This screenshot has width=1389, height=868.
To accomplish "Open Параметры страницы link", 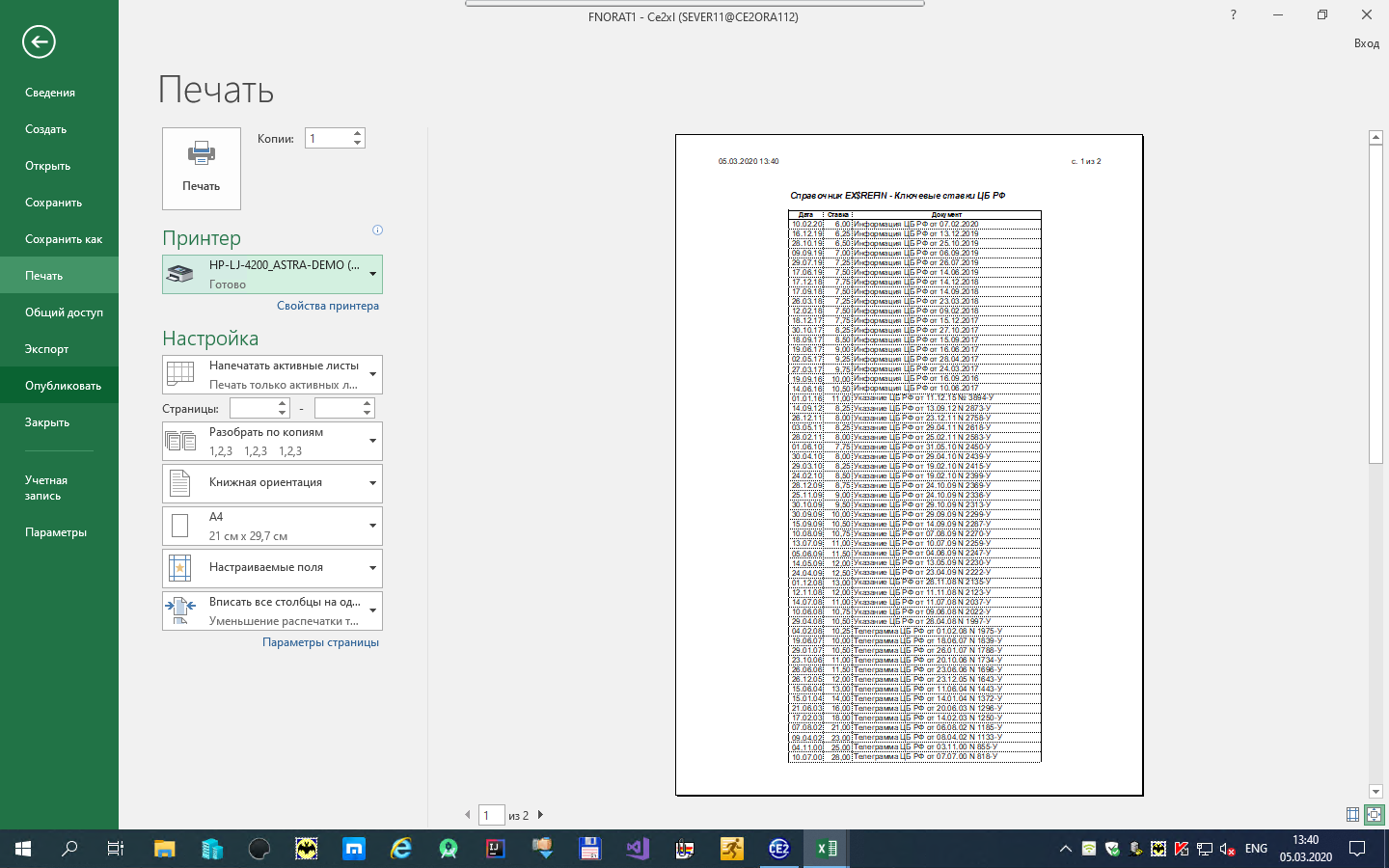I will (x=320, y=642).
